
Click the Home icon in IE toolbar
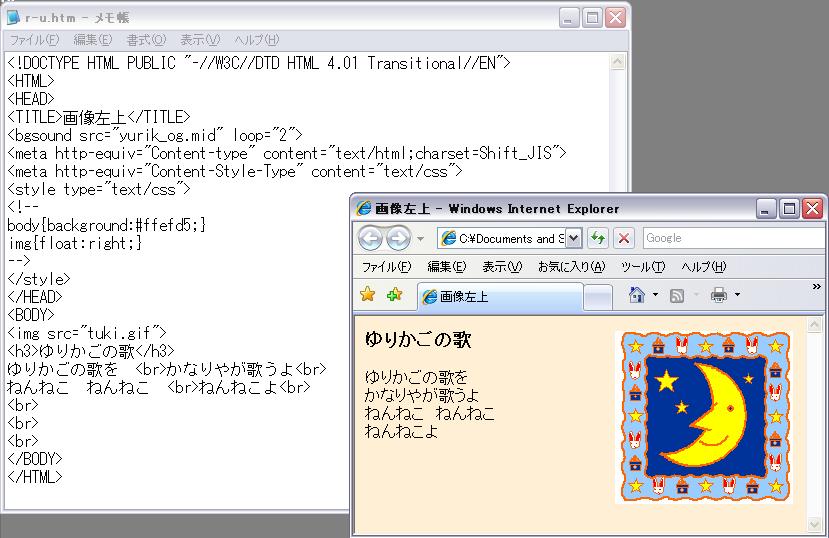(x=637, y=295)
